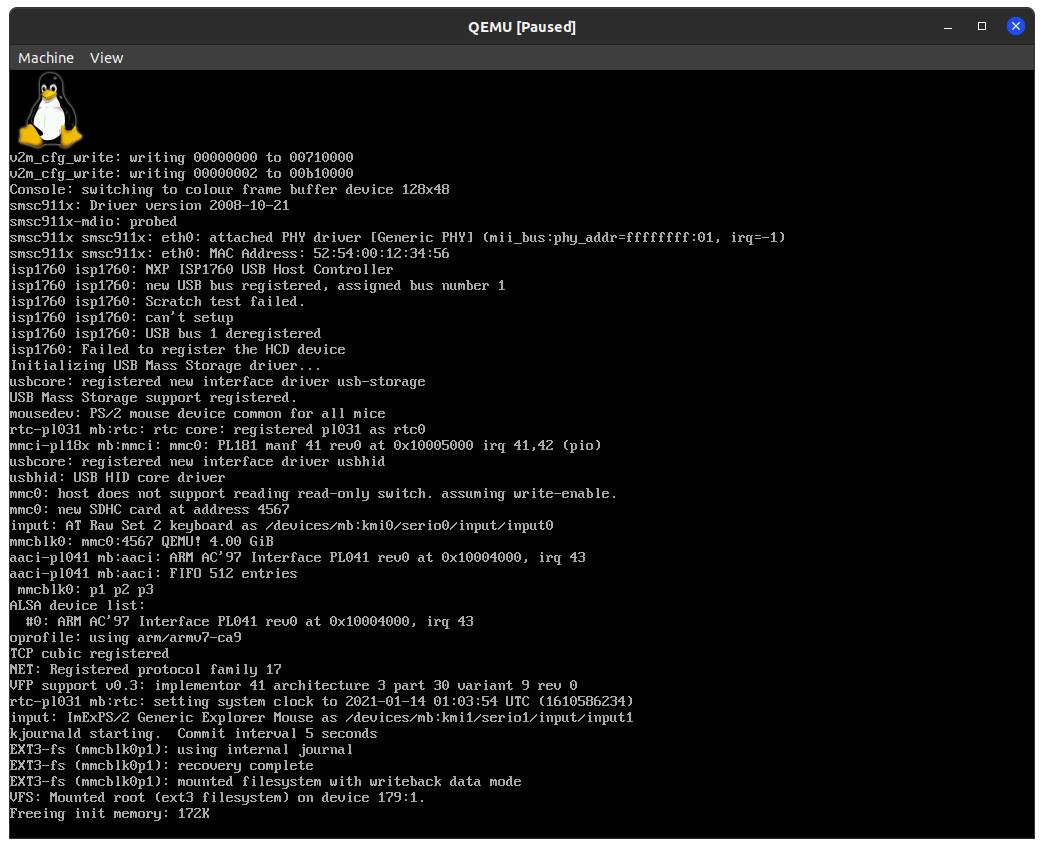Minimize the QEMU window

click(949, 26)
